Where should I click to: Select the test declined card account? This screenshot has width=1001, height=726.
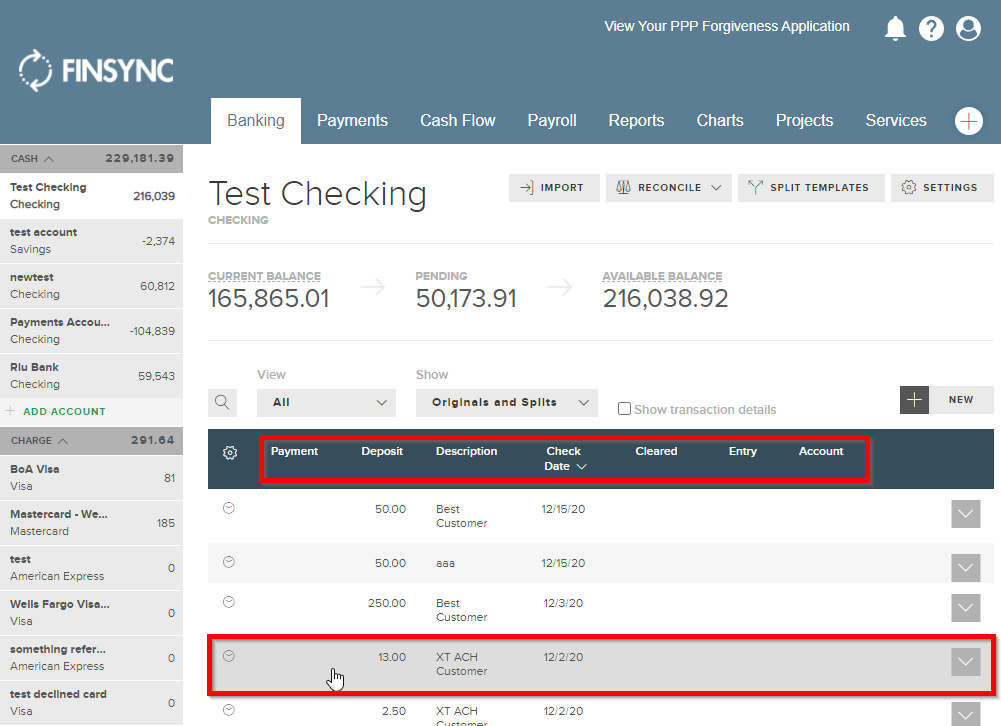coord(91,702)
